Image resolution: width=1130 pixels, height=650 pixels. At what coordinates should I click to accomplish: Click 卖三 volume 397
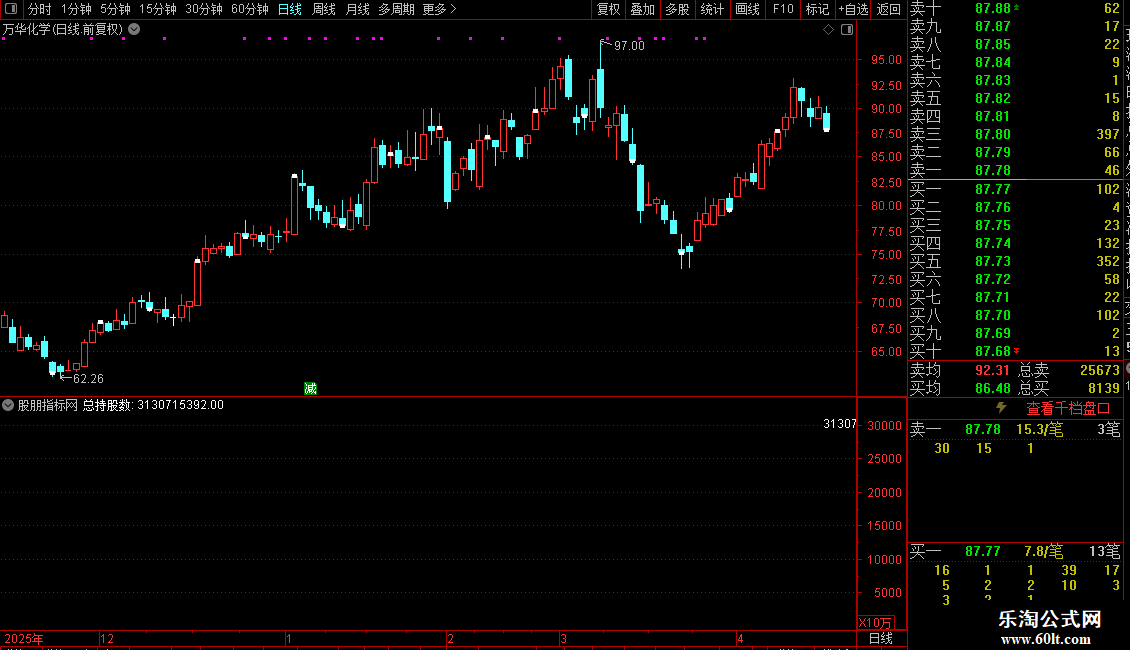point(1108,134)
